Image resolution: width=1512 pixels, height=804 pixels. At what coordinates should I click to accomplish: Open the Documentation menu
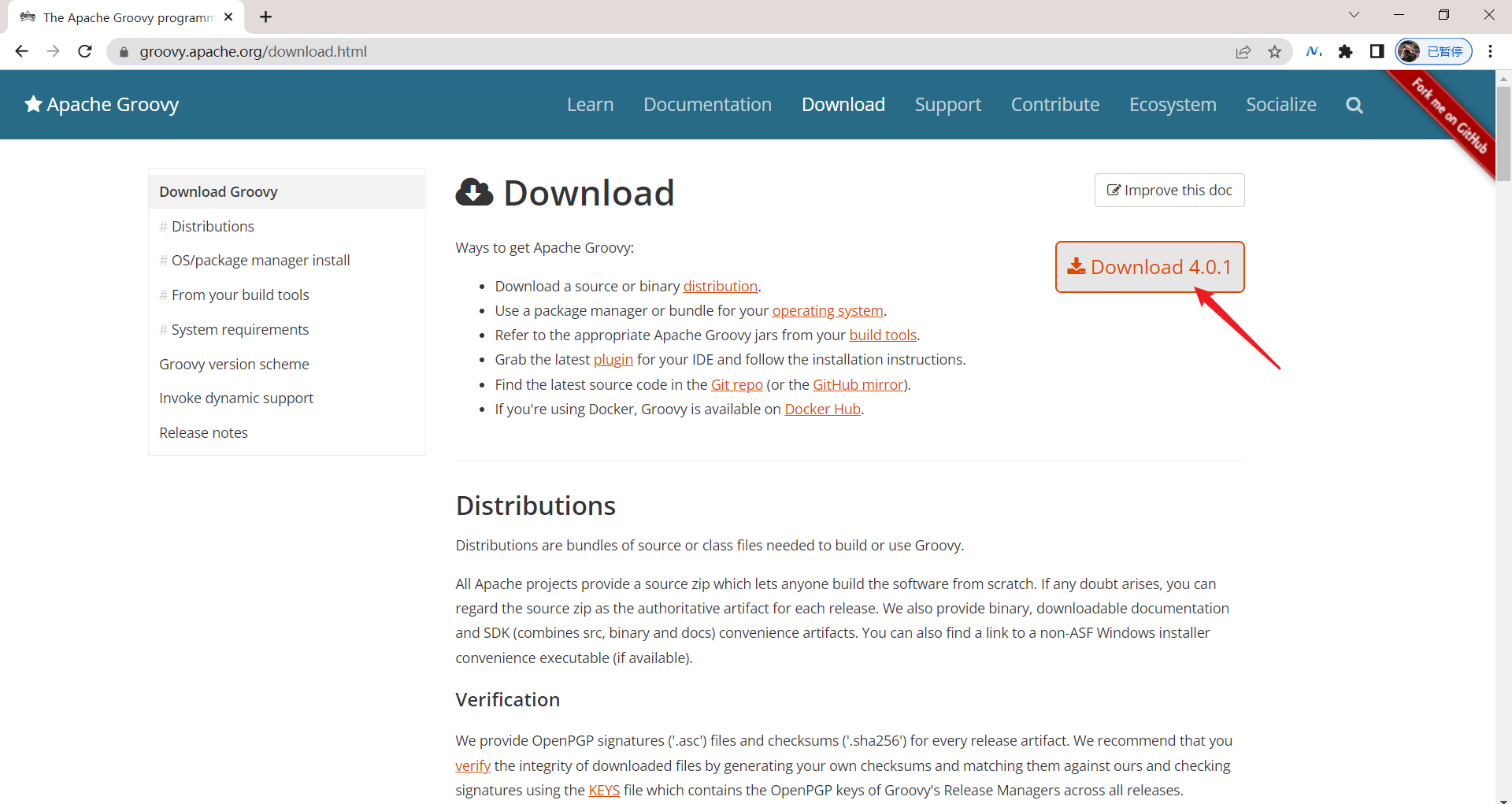tap(707, 105)
